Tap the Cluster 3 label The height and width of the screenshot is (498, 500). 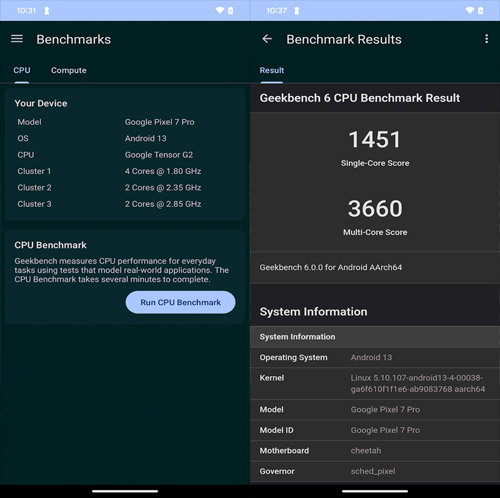coord(34,204)
